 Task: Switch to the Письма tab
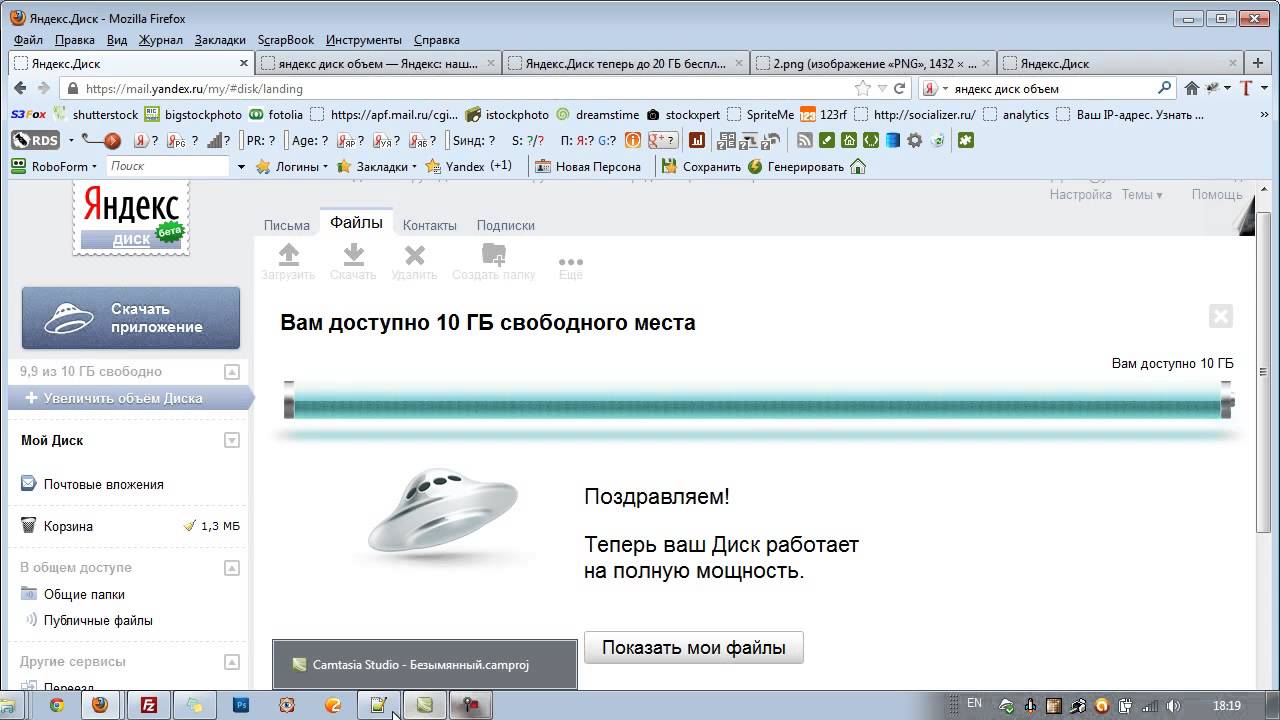tap(287, 225)
